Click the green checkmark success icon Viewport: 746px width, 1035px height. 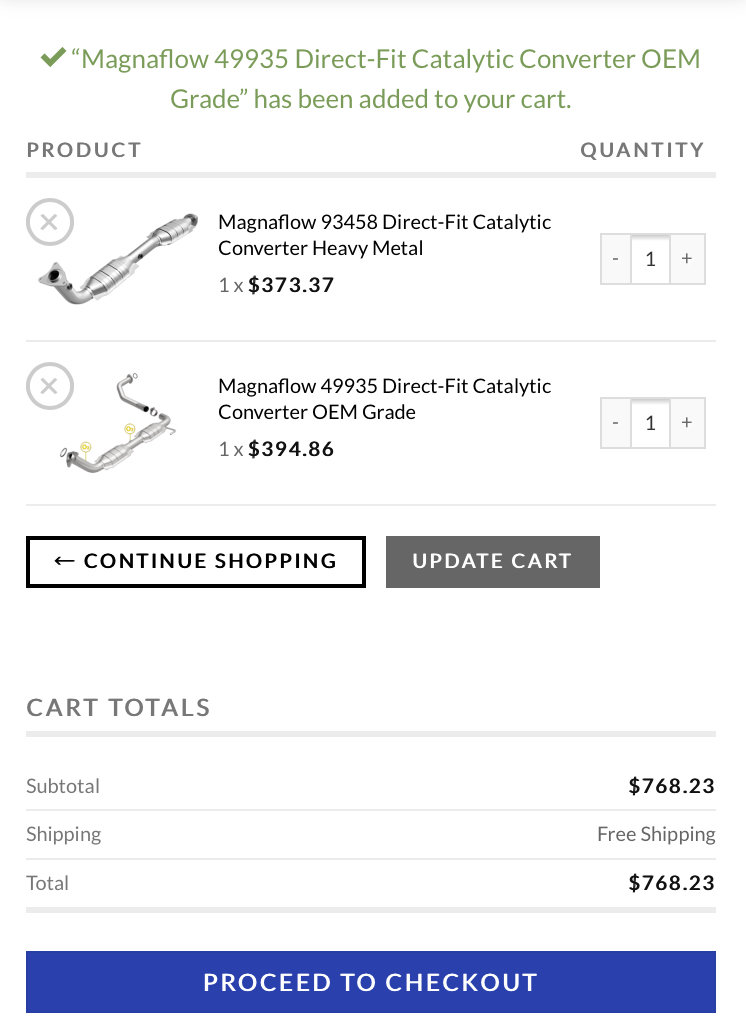[53, 57]
